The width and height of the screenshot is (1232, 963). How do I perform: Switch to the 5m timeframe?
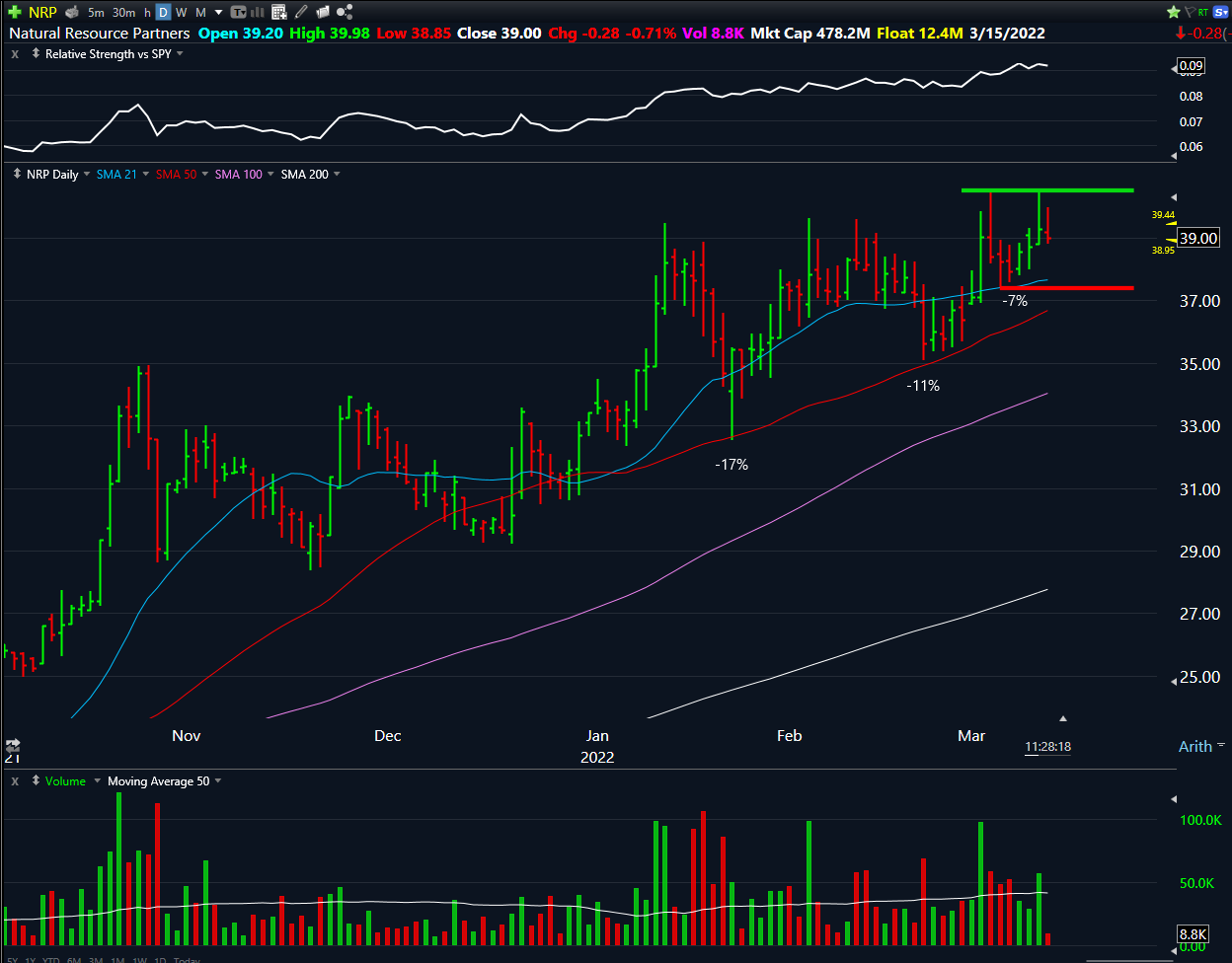click(96, 13)
